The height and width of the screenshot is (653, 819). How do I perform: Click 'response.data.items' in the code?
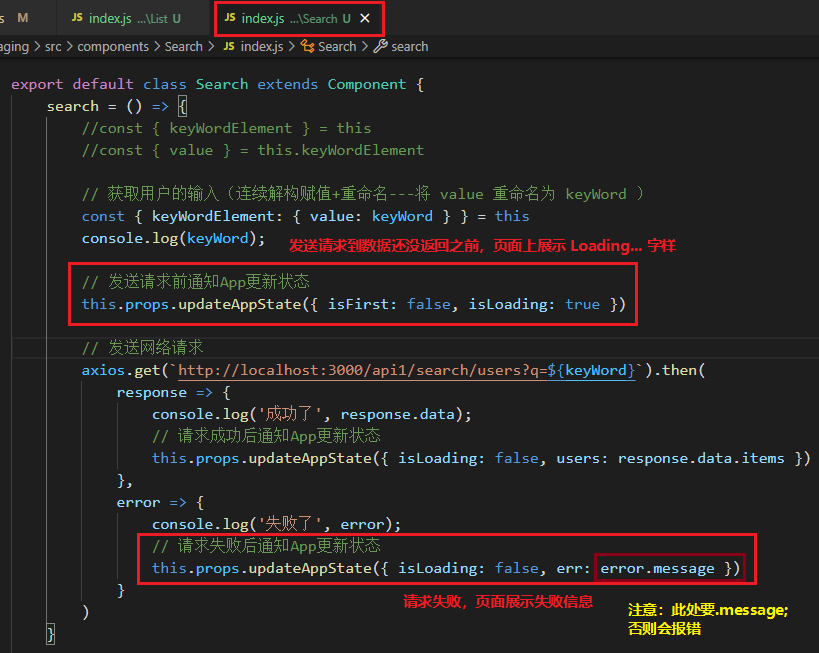click(x=701, y=458)
